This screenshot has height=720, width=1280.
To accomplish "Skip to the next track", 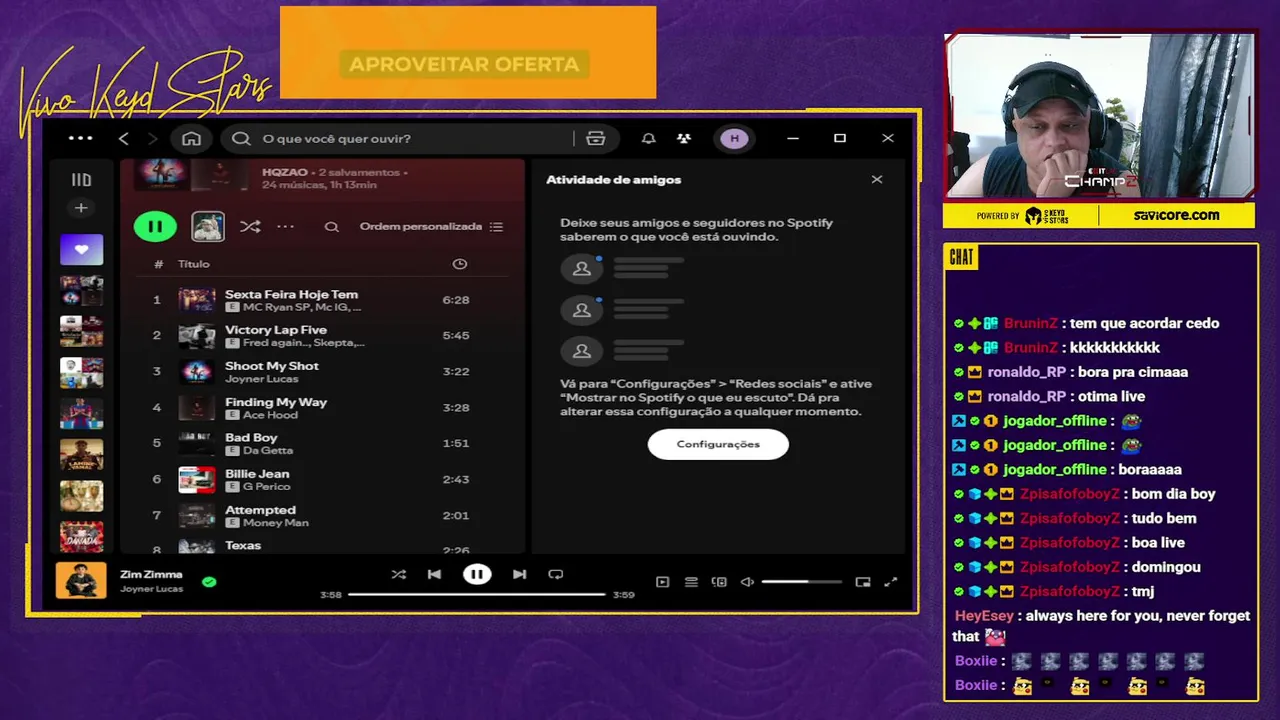I will (x=519, y=574).
